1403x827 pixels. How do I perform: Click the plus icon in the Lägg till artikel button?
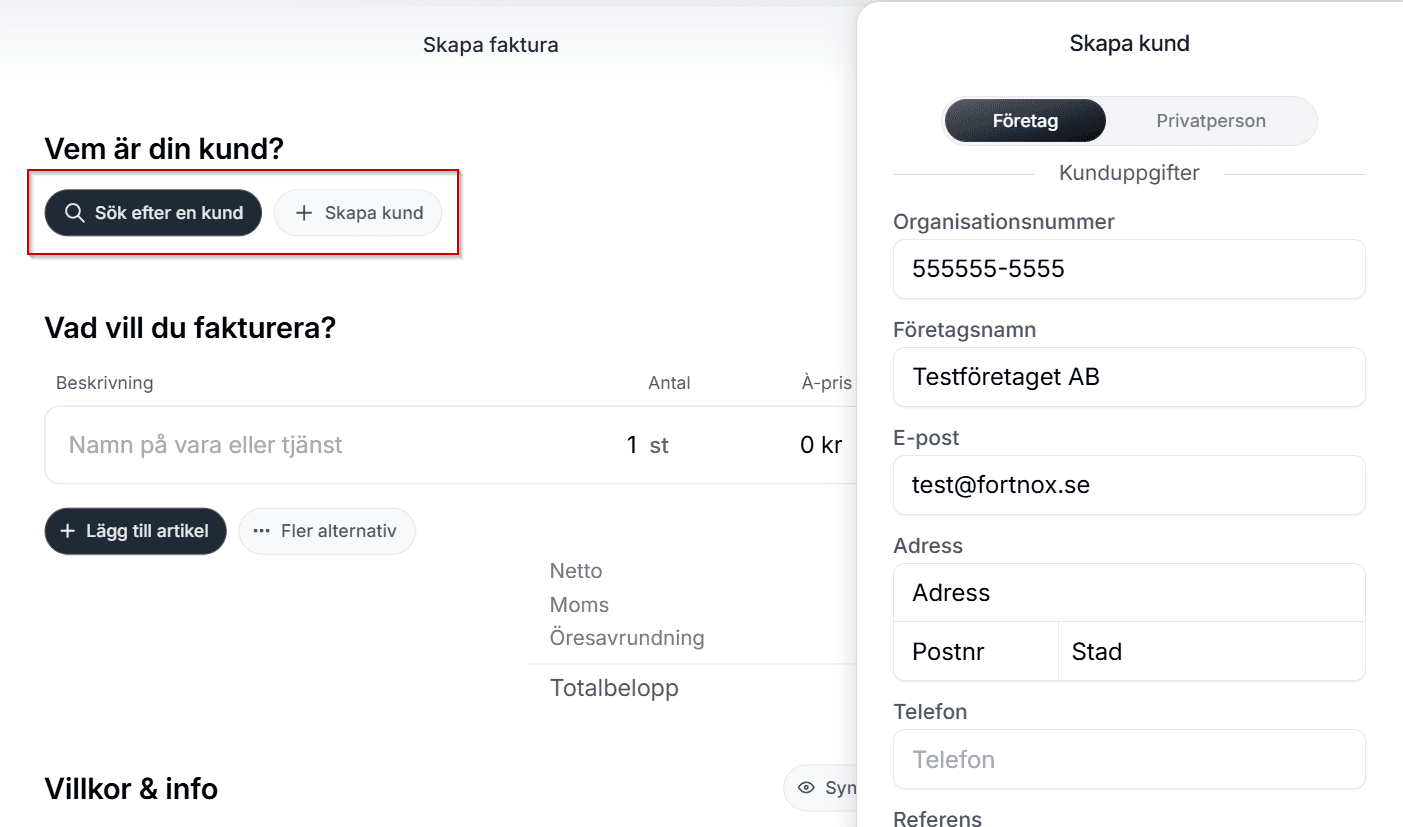tap(68, 531)
